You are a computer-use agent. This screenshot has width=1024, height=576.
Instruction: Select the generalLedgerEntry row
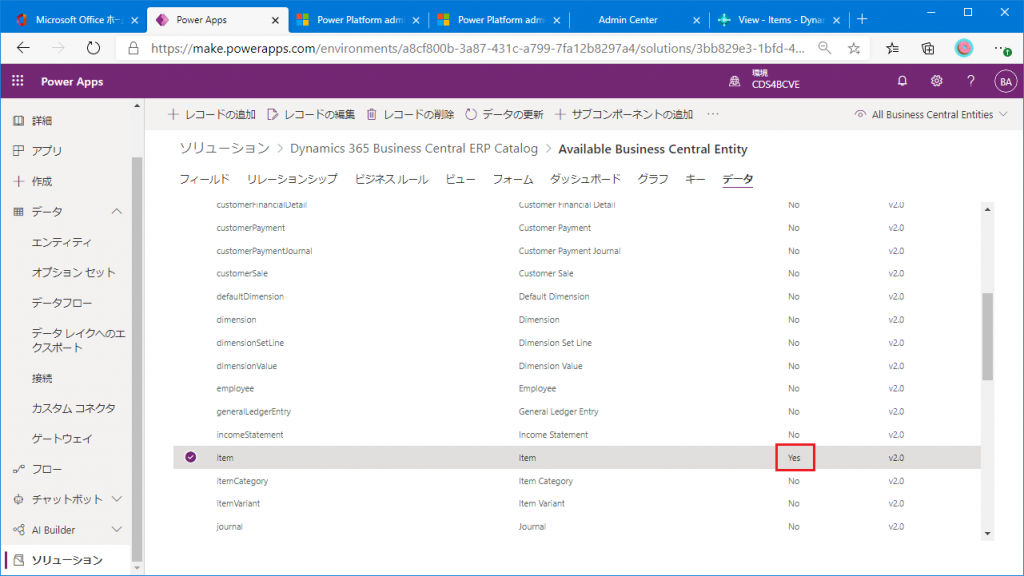pyautogui.click(x=577, y=411)
